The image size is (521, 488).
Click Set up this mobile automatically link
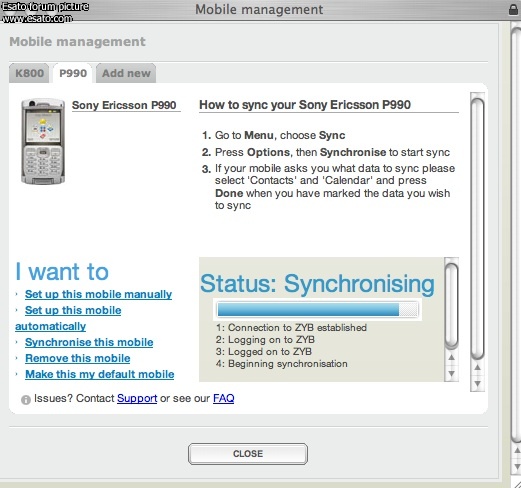(x=68, y=318)
